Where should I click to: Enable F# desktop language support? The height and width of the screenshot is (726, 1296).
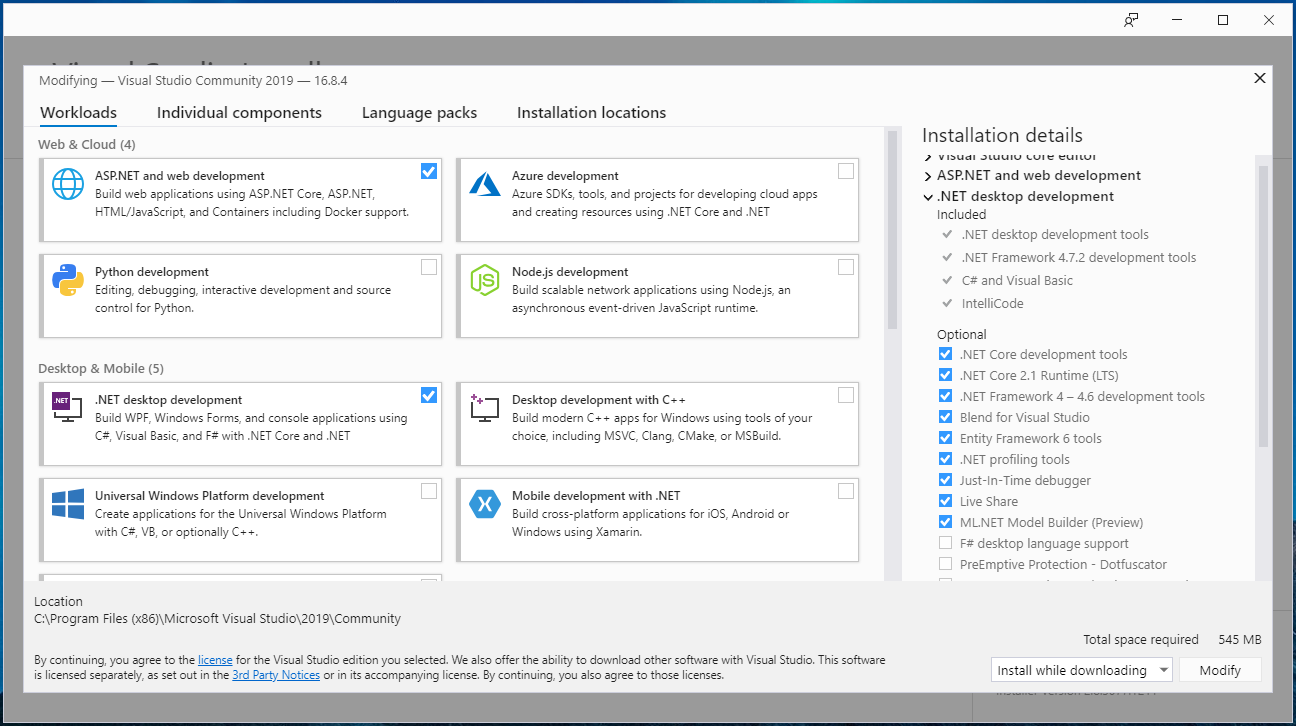pyautogui.click(x=945, y=543)
